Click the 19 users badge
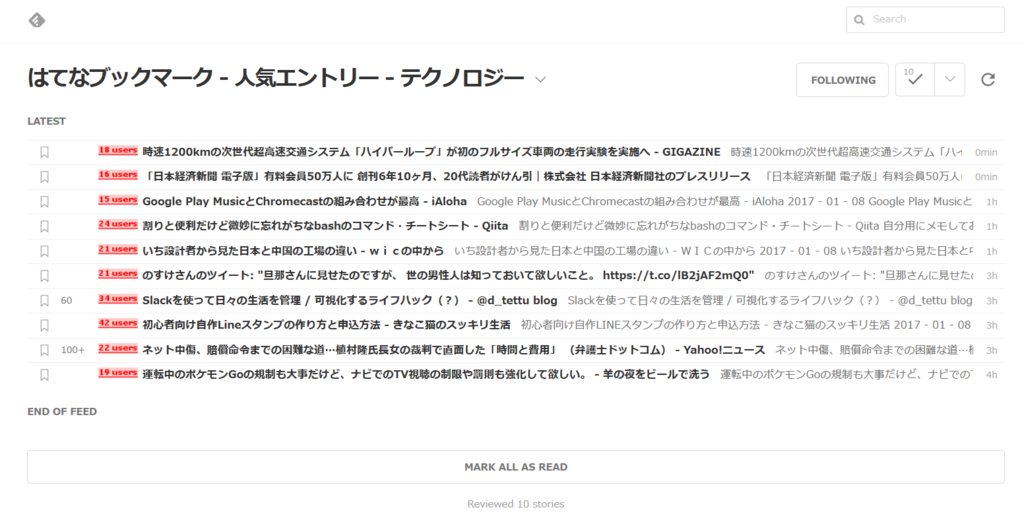This screenshot has width=1024, height=526. click(x=118, y=373)
